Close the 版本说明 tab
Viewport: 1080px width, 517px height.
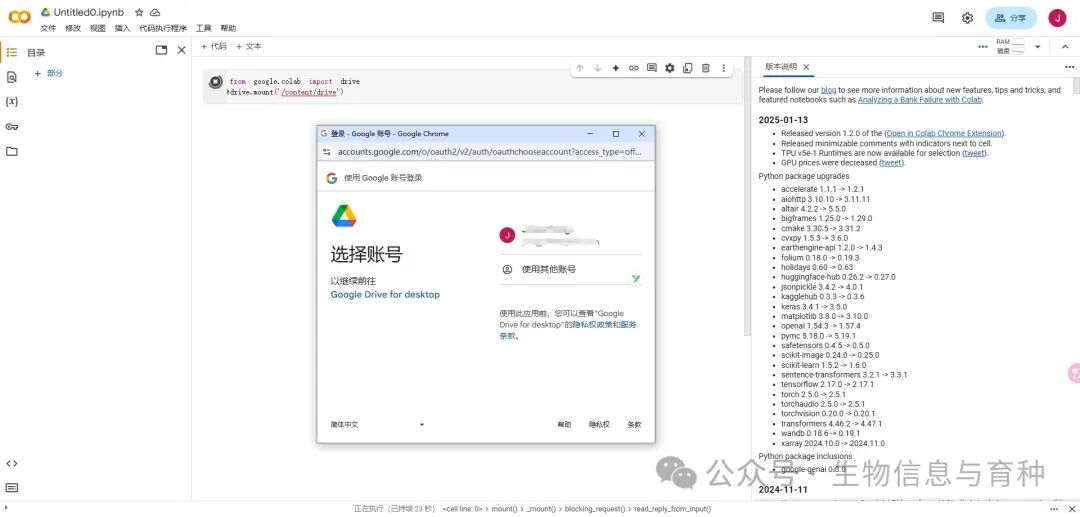[807, 67]
